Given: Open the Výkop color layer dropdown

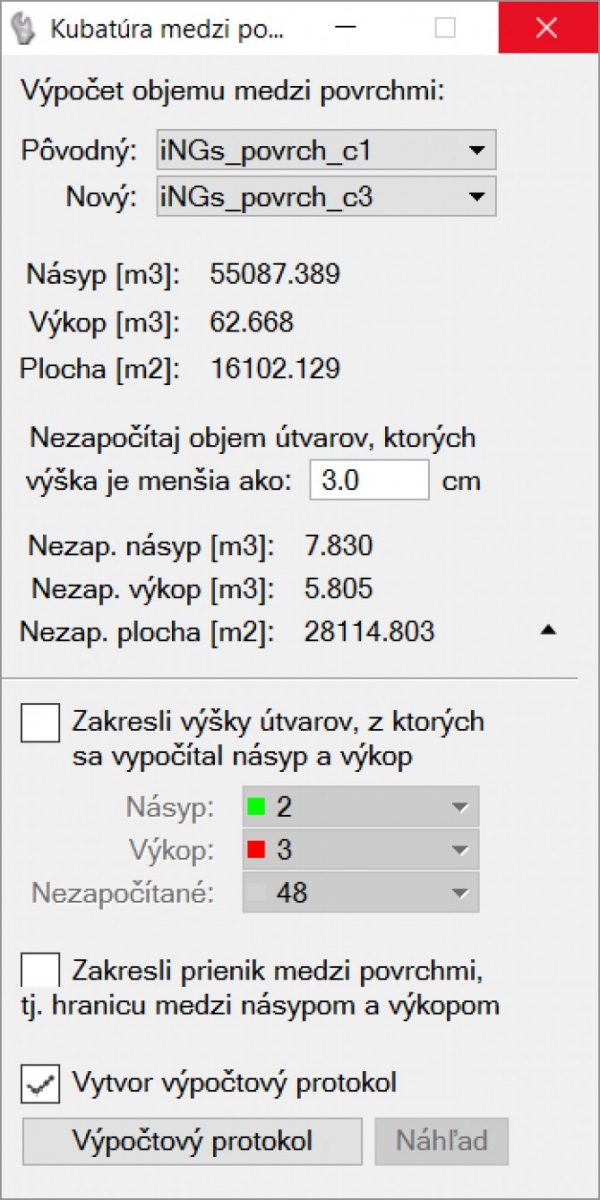Looking at the screenshot, I should pos(361,850).
